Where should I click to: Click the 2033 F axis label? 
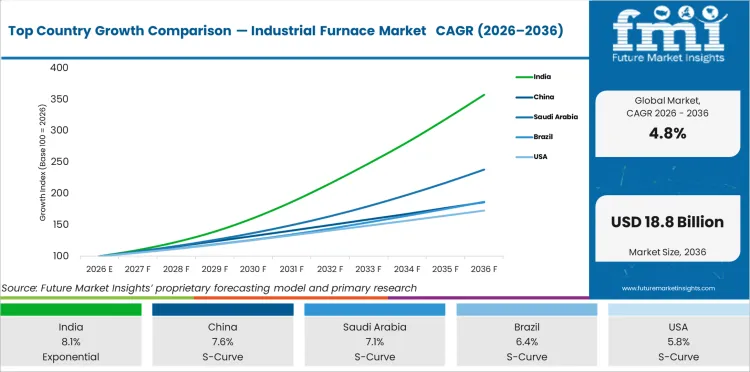[x=369, y=269]
